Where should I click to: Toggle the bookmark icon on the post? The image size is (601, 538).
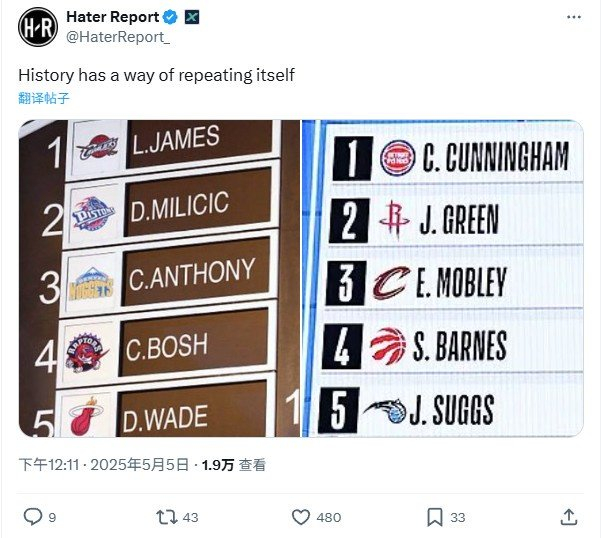tap(435, 517)
